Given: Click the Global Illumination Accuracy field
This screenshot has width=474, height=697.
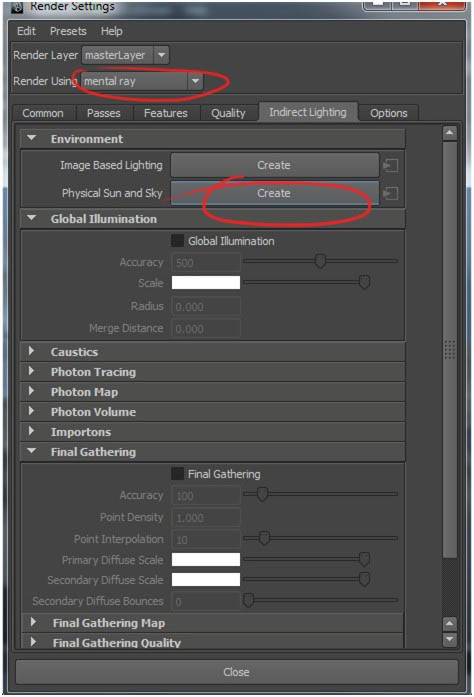Looking at the screenshot, I should pyautogui.click(x=206, y=262).
